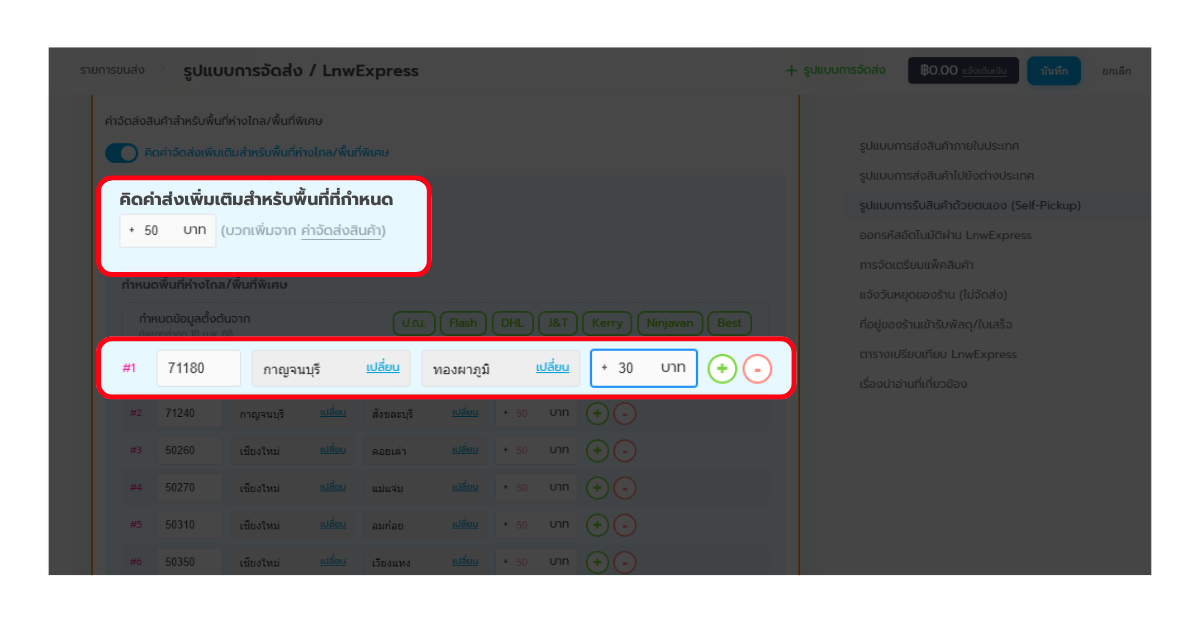Click the บันทึก save button
The image size is (1200, 628).
click(1054, 71)
